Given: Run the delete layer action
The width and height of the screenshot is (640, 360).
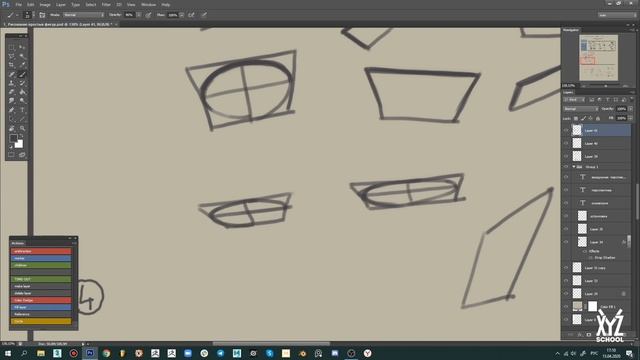Looking at the screenshot, I should coord(41,293).
